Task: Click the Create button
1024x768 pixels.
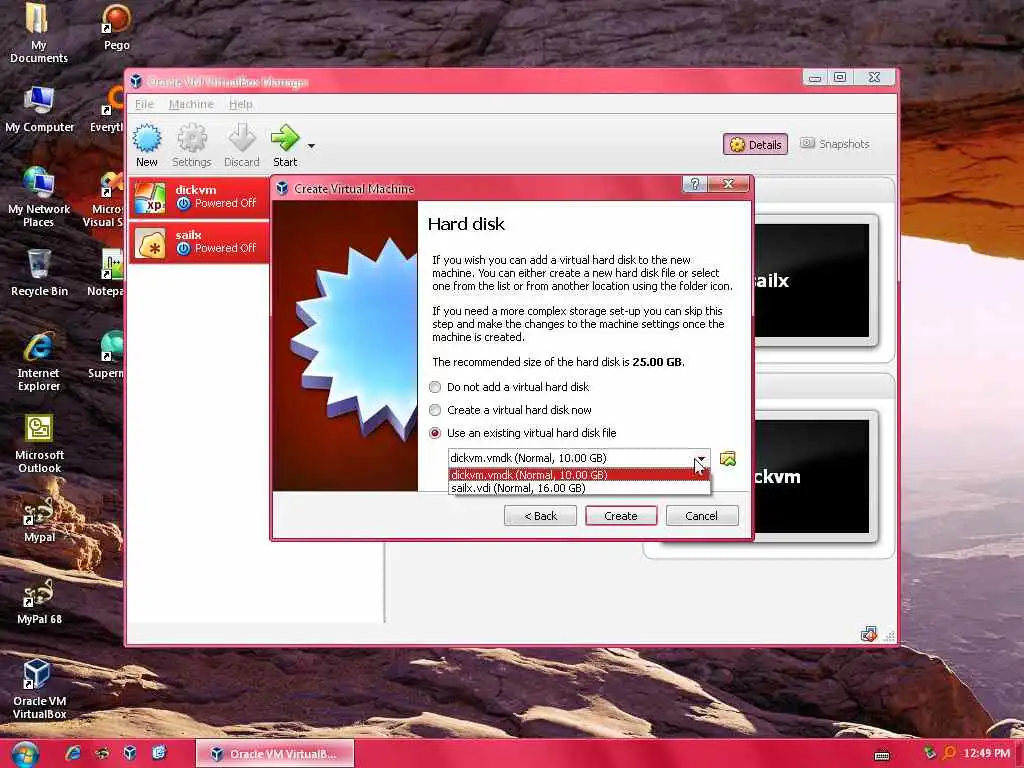Action: point(621,516)
